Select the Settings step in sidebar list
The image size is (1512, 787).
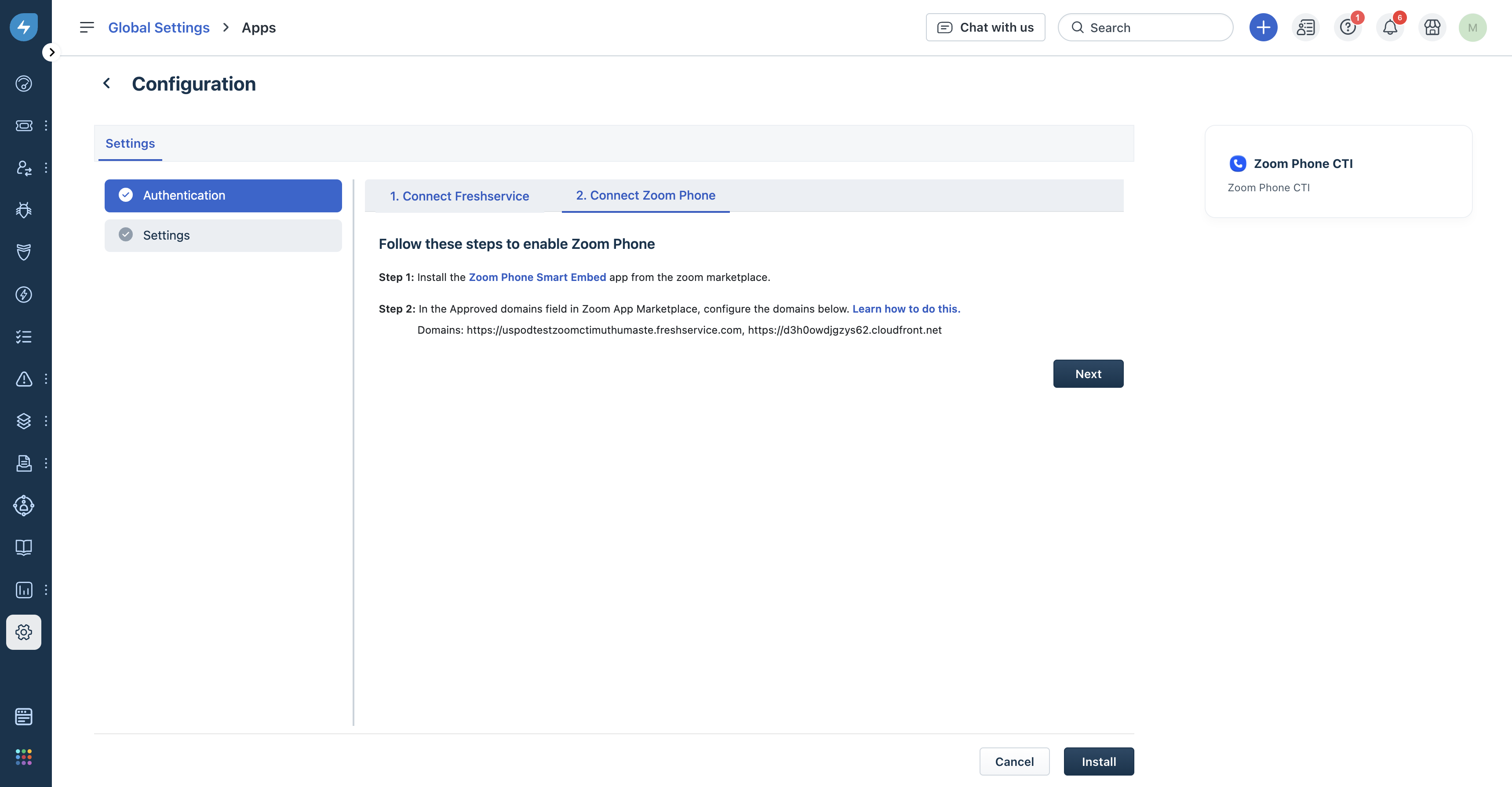point(223,235)
